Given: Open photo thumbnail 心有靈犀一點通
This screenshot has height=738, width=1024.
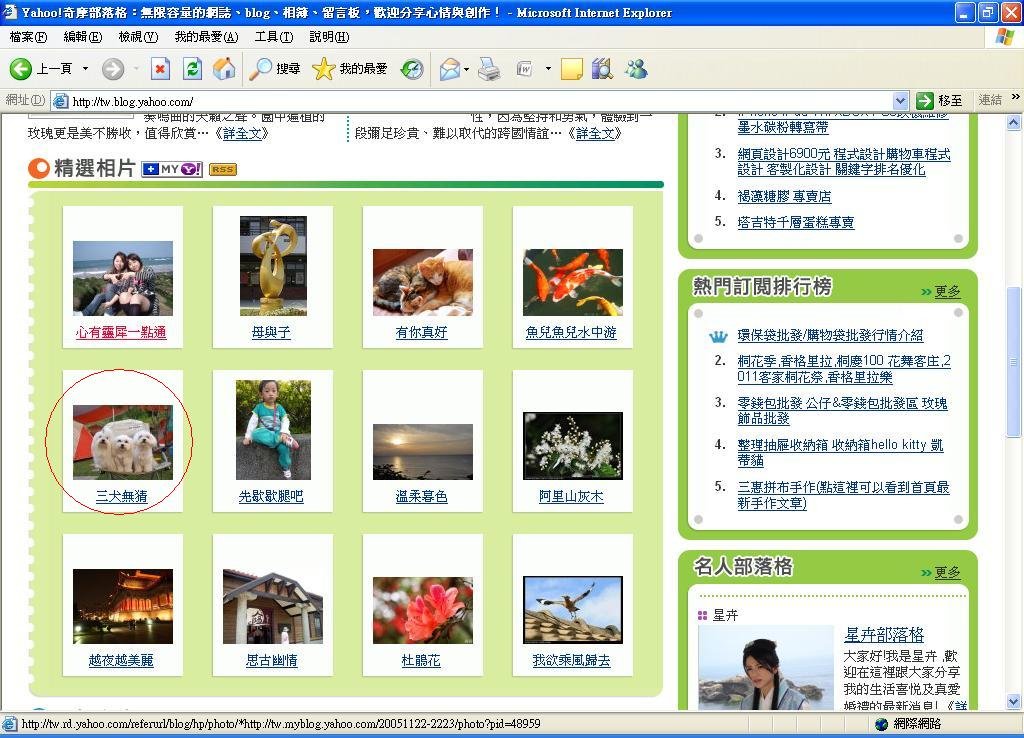Looking at the screenshot, I should (123, 278).
